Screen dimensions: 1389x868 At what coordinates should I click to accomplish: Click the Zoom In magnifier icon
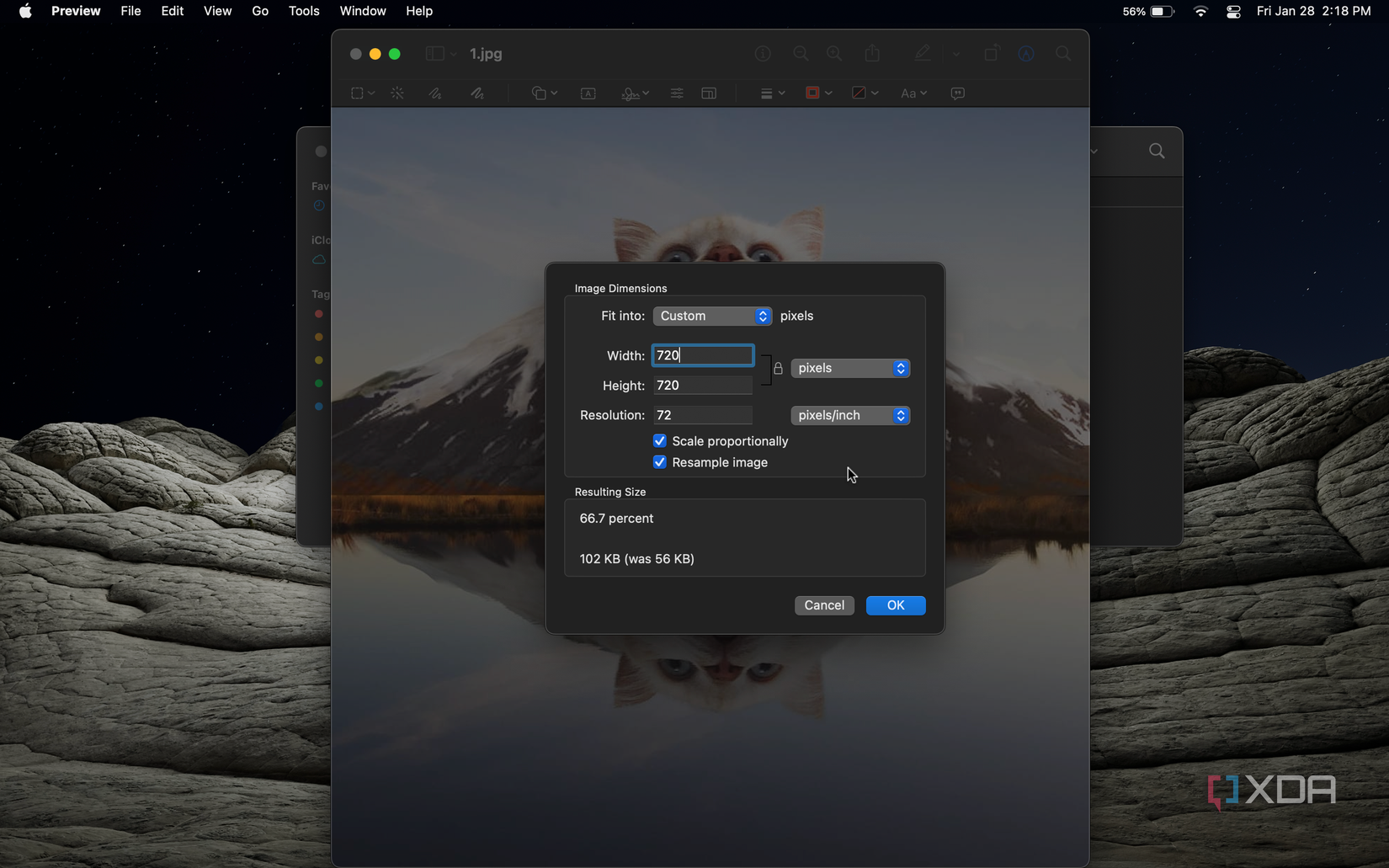tap(834, 53)
